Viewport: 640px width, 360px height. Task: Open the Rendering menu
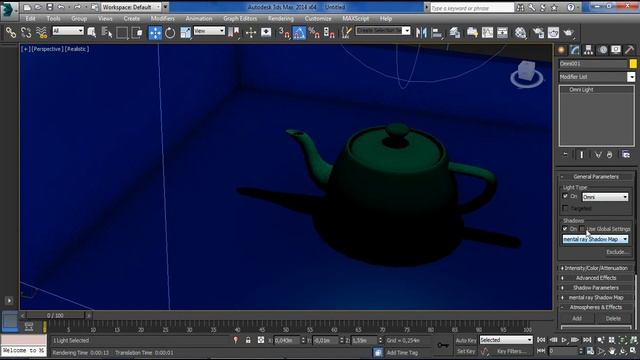[x=281, y=19]
